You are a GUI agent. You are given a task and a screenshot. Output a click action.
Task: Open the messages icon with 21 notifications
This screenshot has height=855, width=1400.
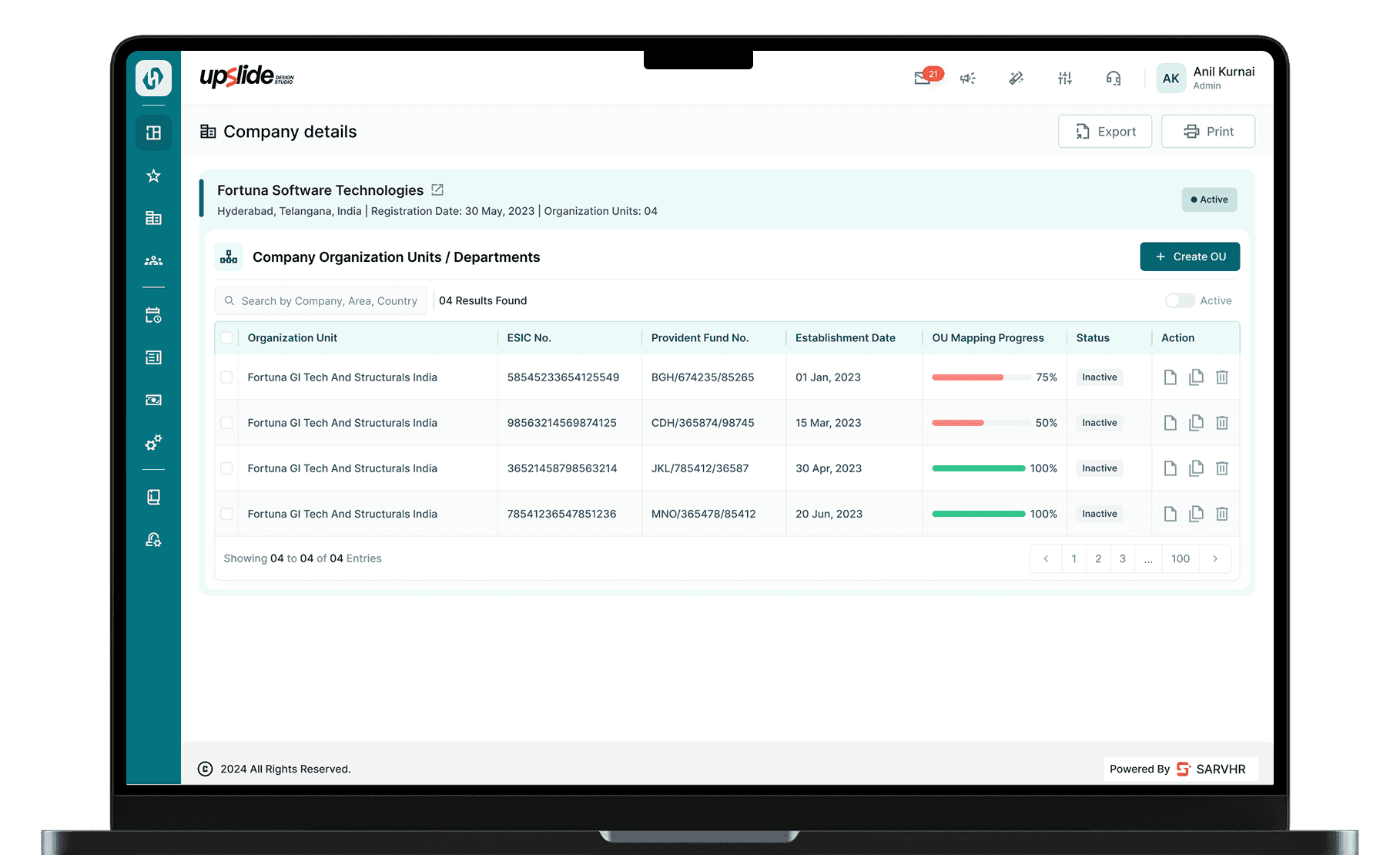[922, 78]
